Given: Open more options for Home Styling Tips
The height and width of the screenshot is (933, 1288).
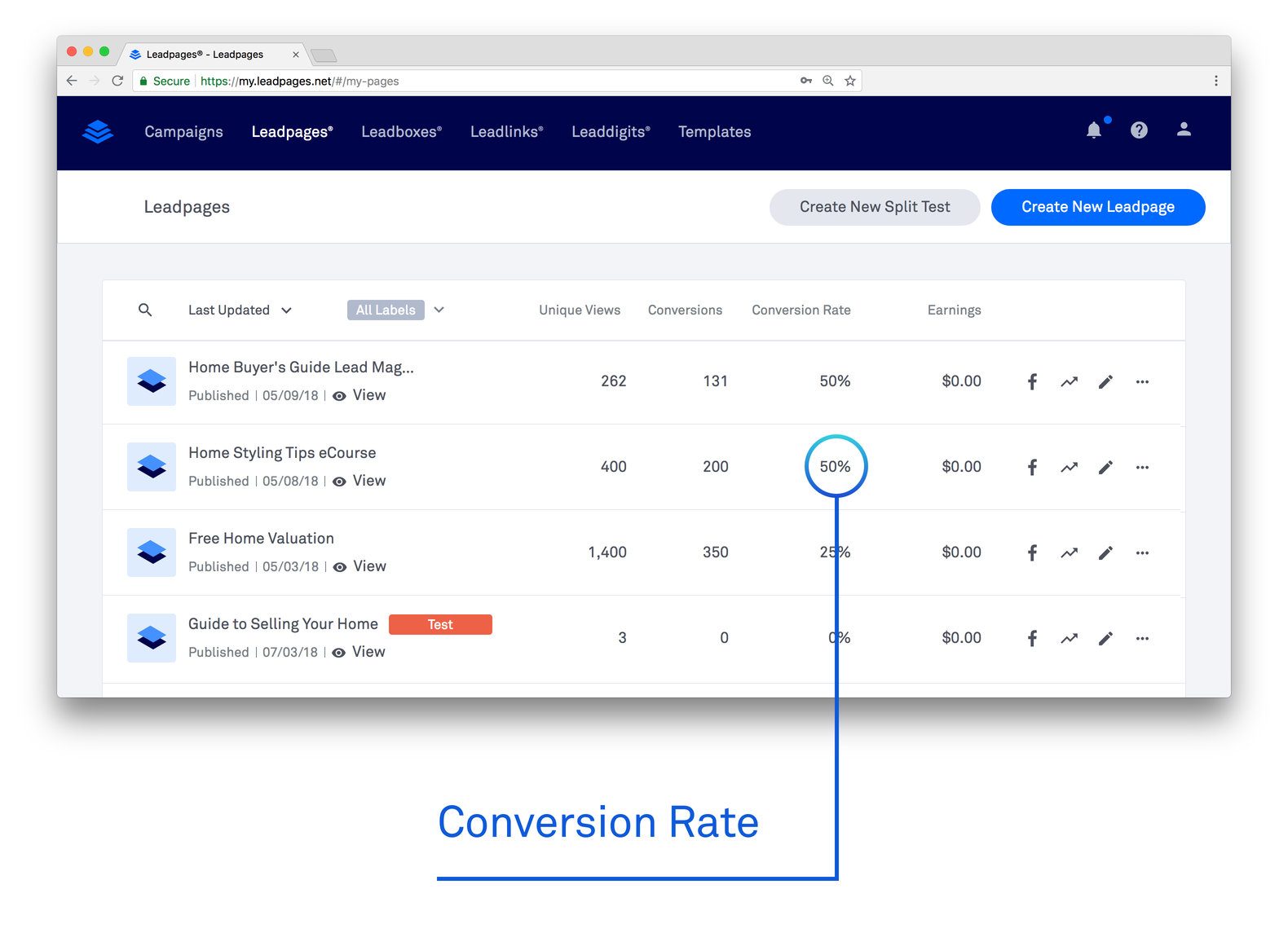Looking at the screenshot, I should (1142, 467).
